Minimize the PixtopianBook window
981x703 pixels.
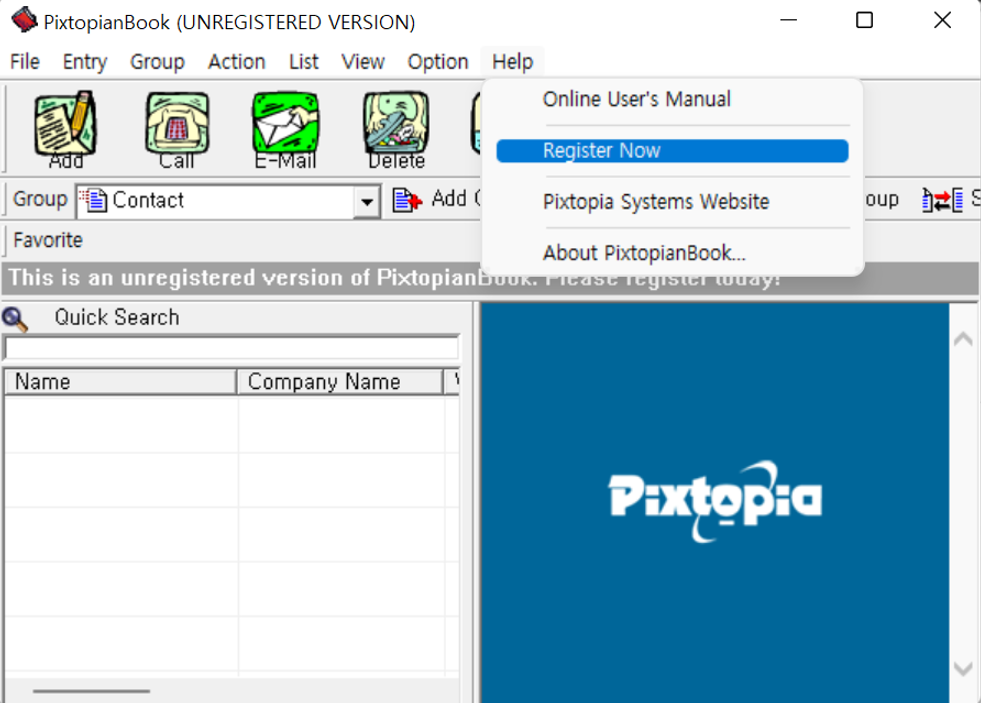pos(788,21)
